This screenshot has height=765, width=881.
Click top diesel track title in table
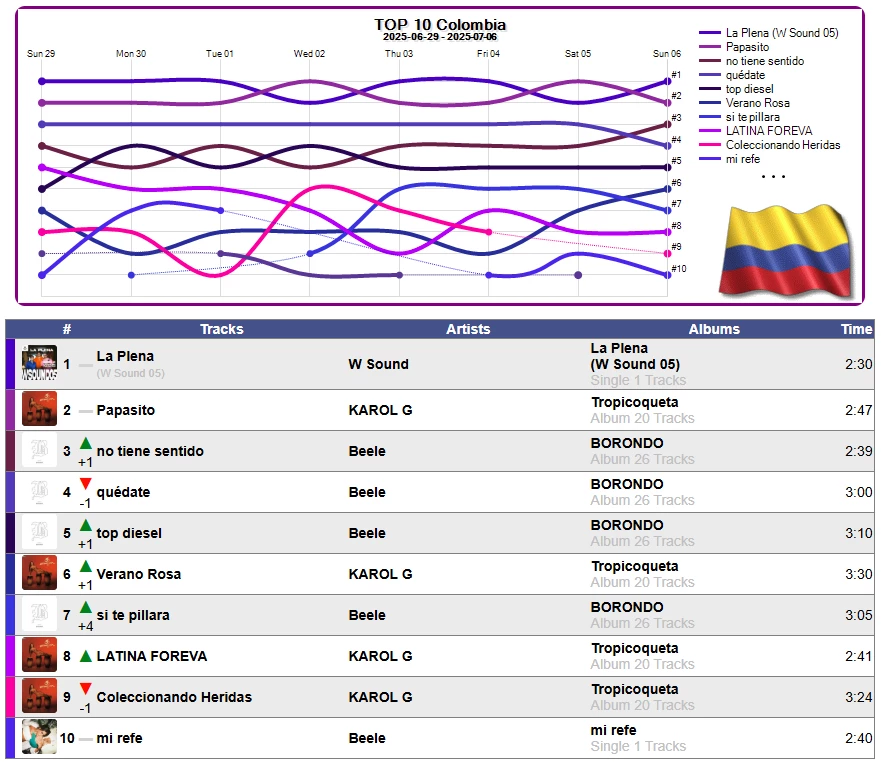click(x=129, y=533)
